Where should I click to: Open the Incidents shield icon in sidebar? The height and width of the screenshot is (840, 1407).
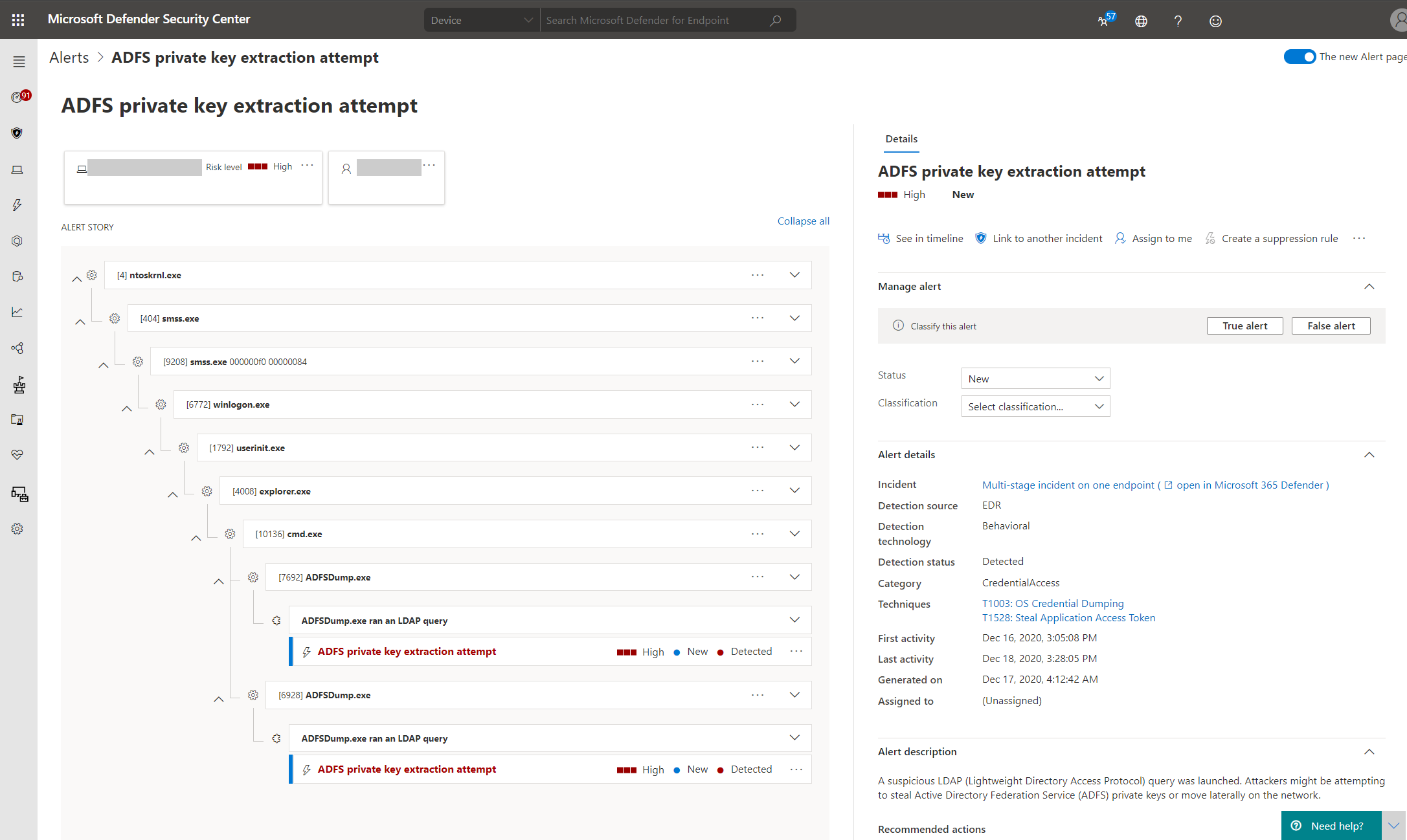(18, 133)
